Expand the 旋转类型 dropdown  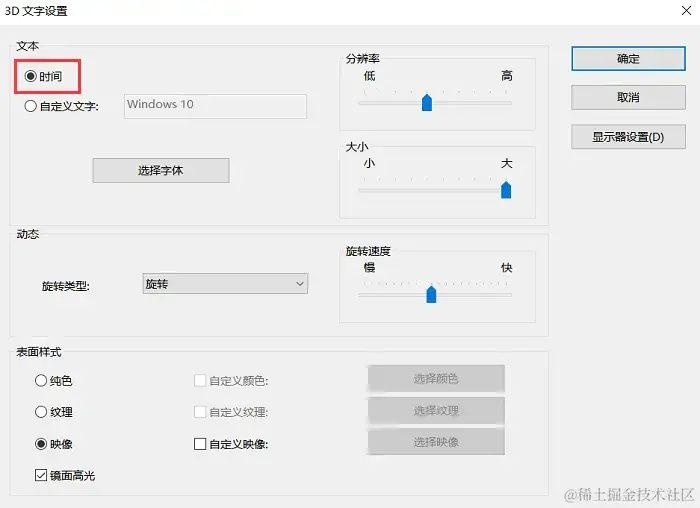pos(225,283)
